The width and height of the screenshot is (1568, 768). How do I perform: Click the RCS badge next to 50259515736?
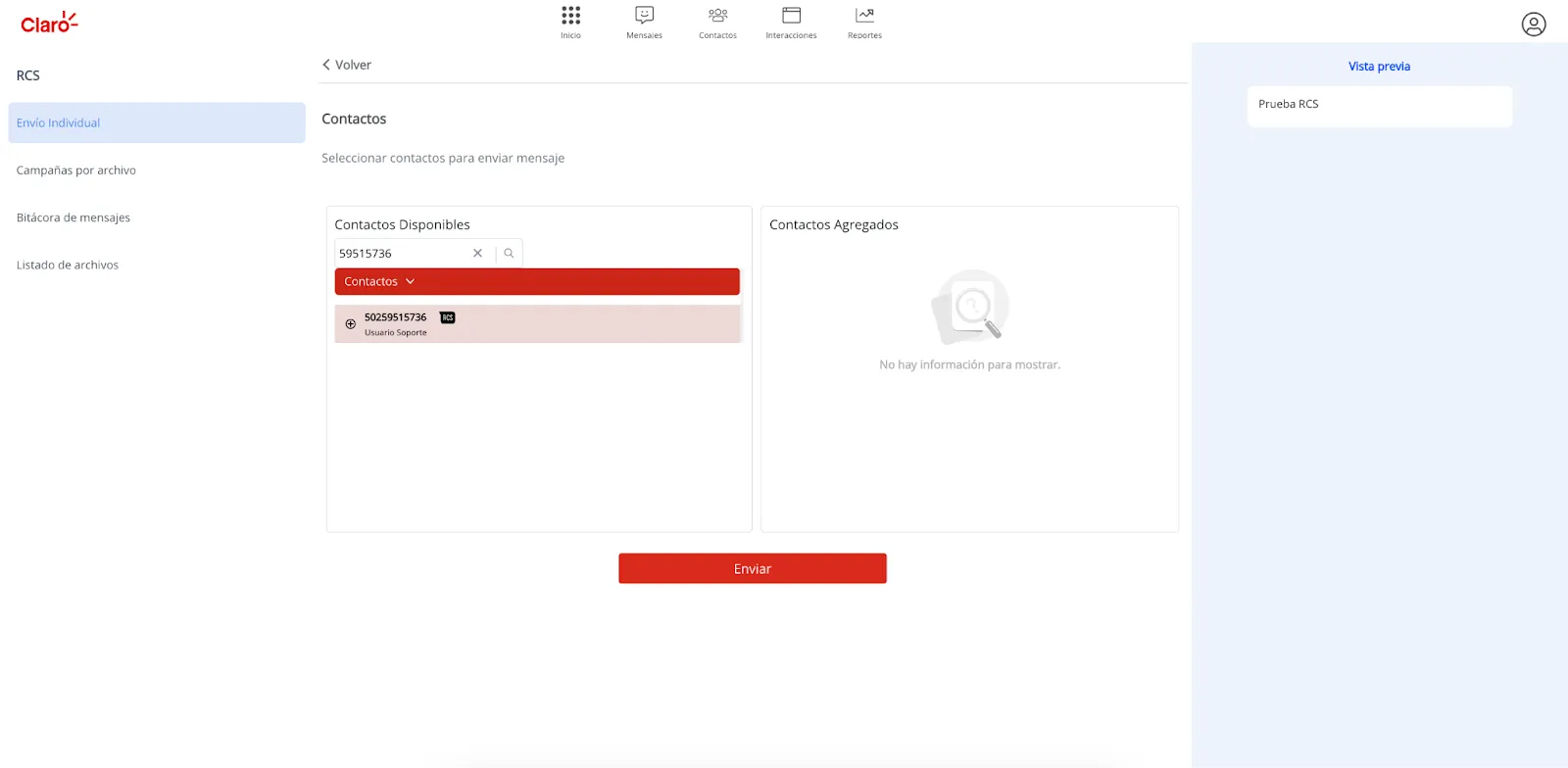click(x=448, y=317)
